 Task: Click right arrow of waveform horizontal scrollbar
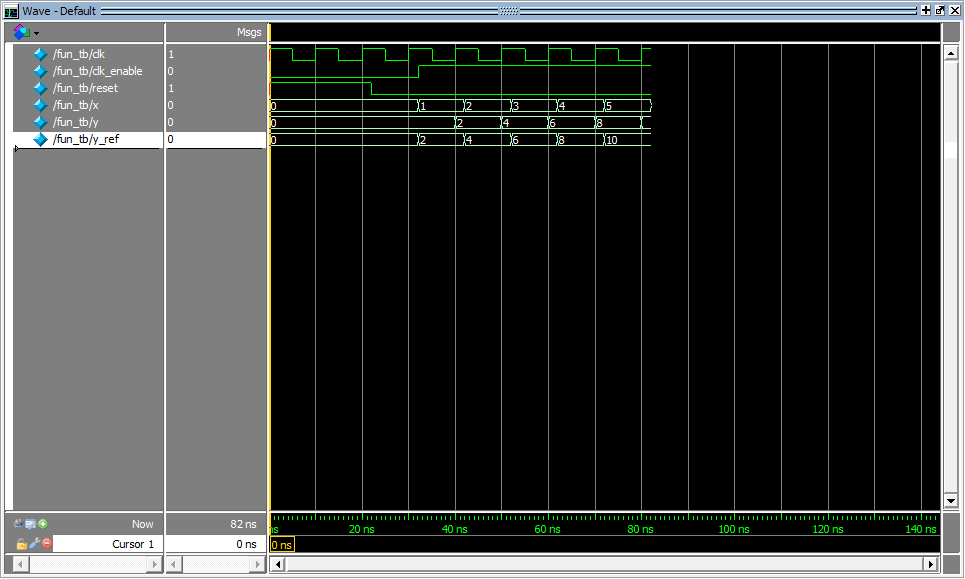[x=931, y=564]
